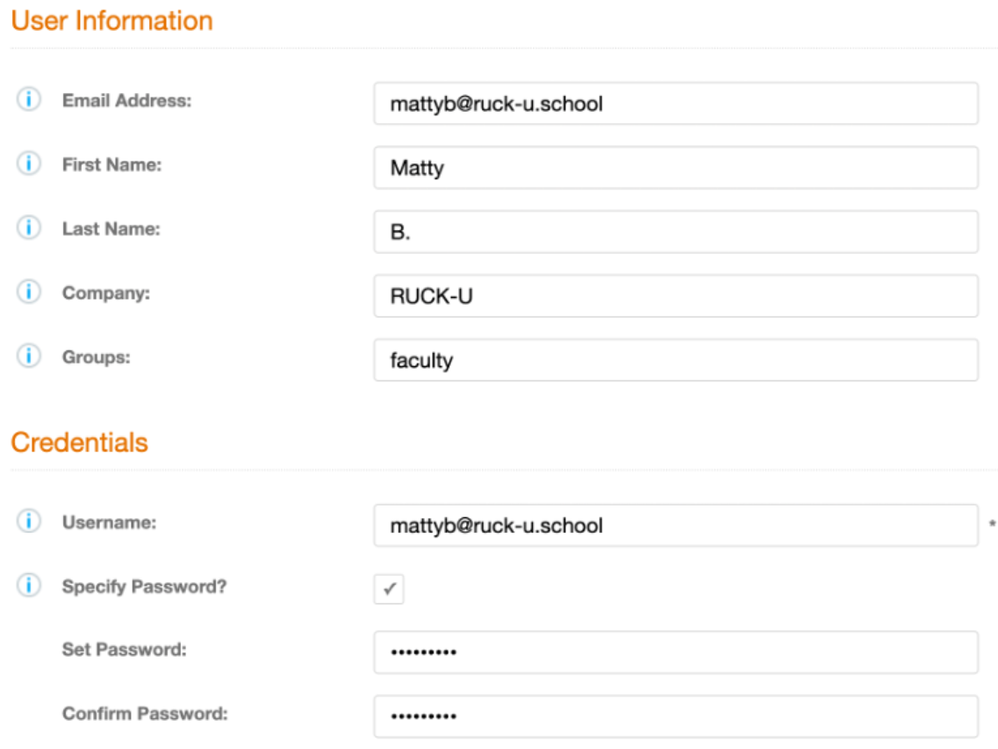Click info icon beside First Name
Image resolution: width=998 pixels, height=749 pixels.
pos(29,164)
